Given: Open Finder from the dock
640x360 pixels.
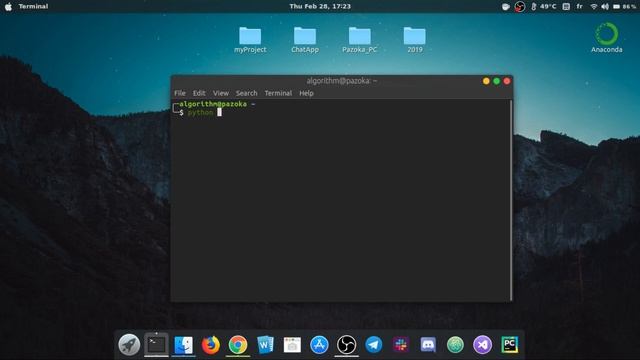Looking at the screenshot, I should coord(184,345).
